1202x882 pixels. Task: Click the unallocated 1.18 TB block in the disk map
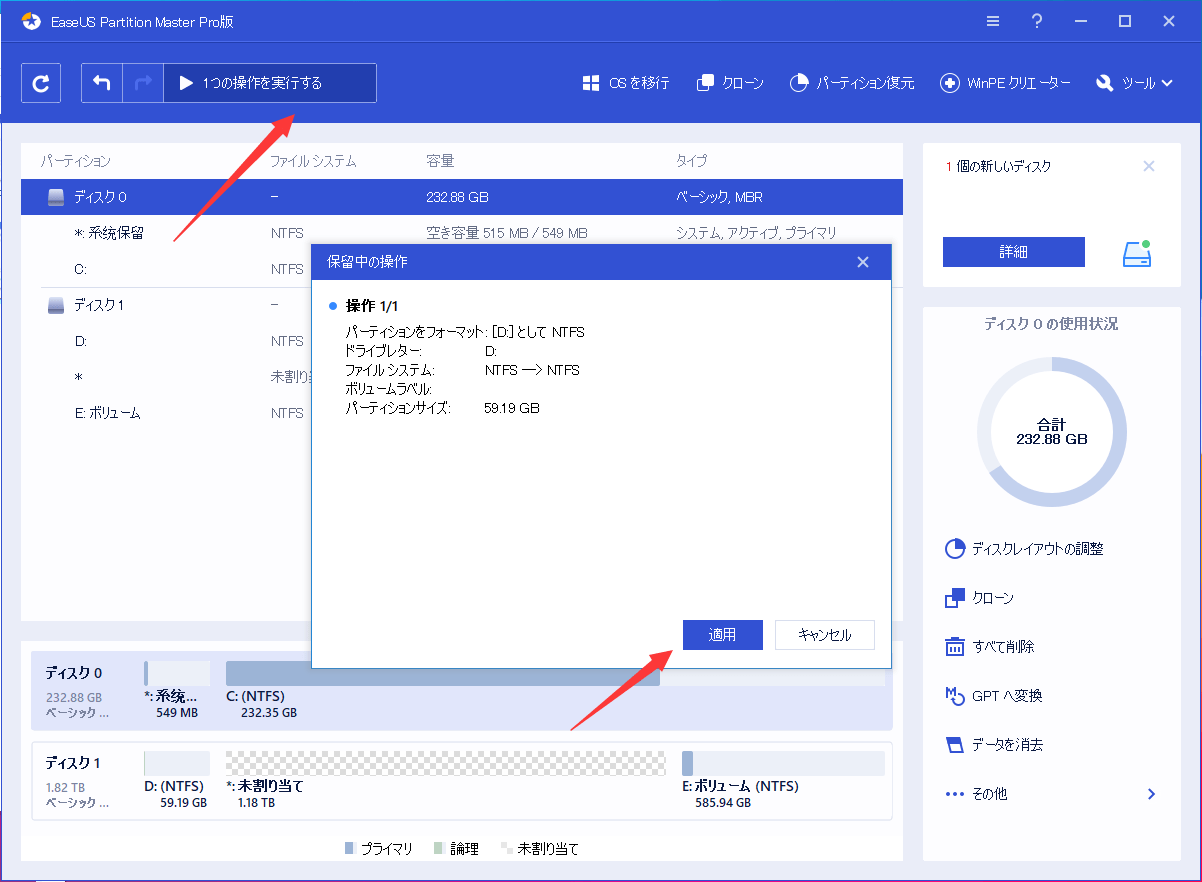pos(445,779)
